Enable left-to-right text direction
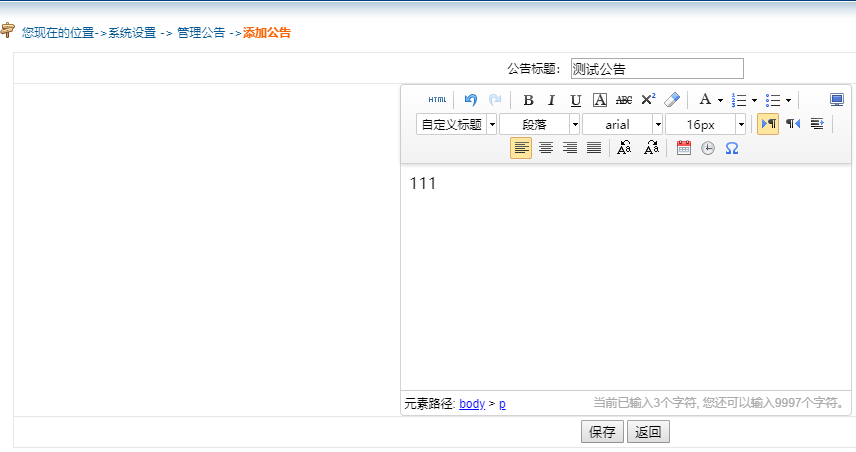The width and height of the screenshot is (856, 452). tap(768, 124)
